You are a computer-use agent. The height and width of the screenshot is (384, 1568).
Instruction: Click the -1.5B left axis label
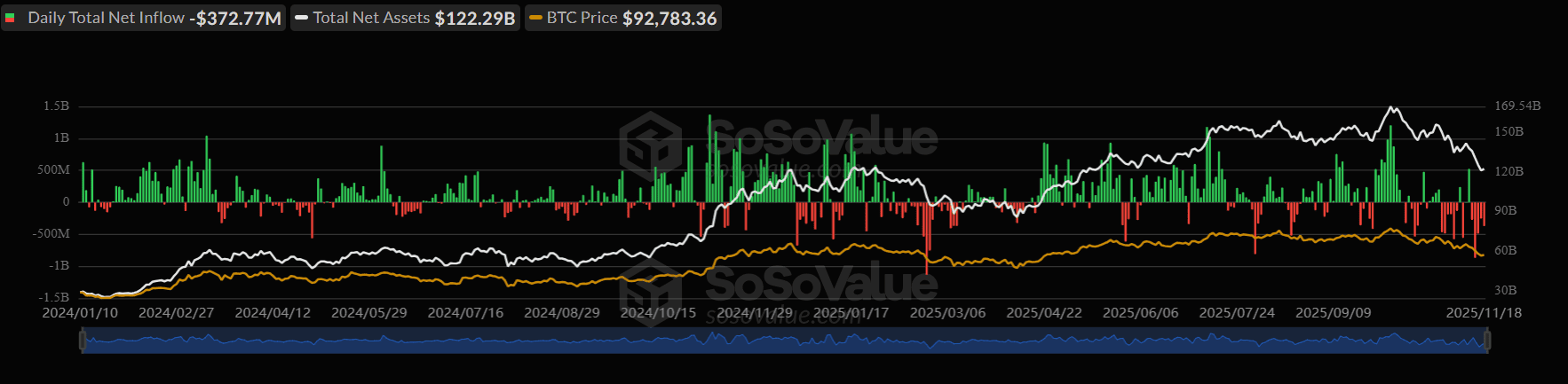click(54, 298)
